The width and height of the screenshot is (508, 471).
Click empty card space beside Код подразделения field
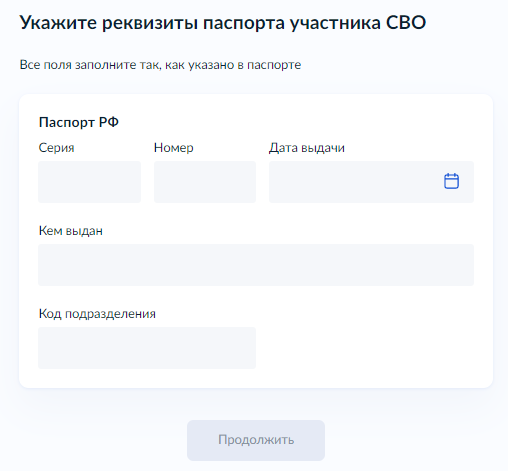367,348
